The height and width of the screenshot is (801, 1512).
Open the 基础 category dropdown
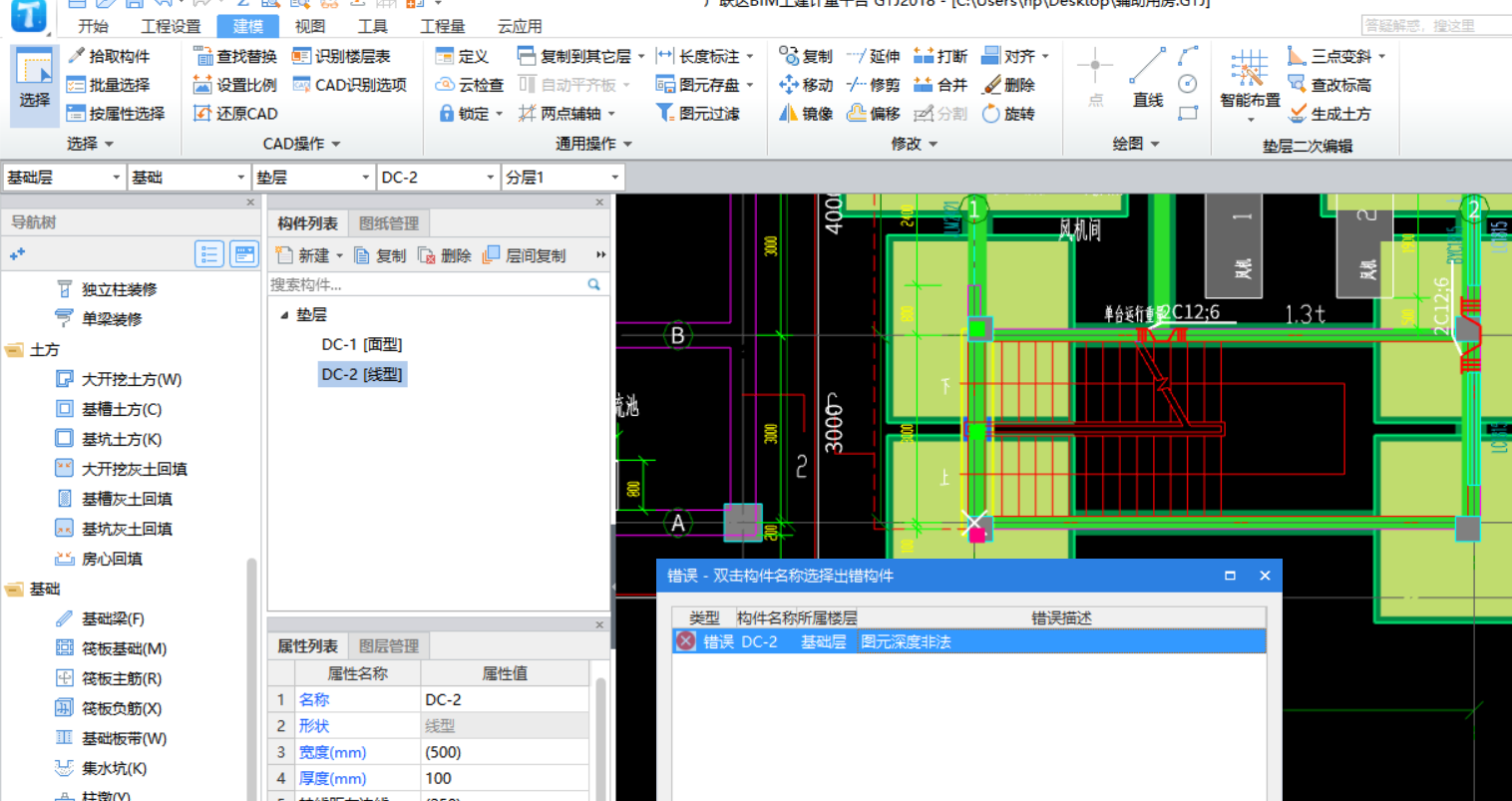tap(189, 178)
